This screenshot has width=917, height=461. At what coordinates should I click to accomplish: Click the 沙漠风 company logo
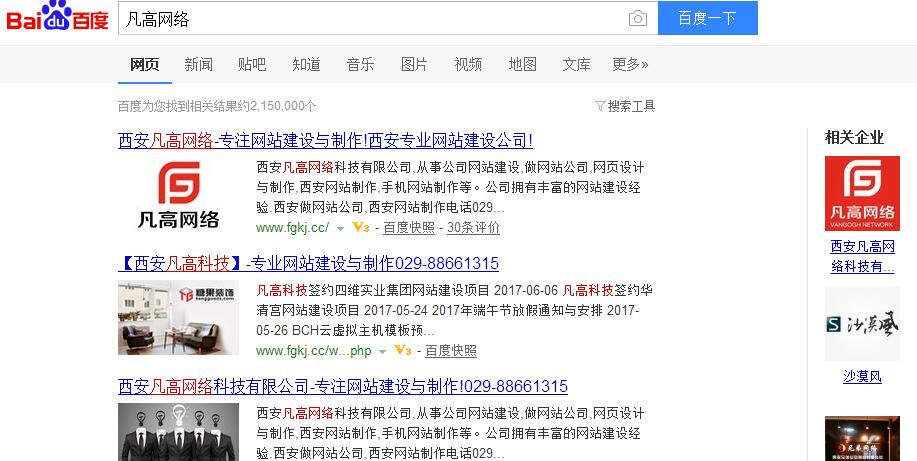pyautogui.click(x=862, y=324)
